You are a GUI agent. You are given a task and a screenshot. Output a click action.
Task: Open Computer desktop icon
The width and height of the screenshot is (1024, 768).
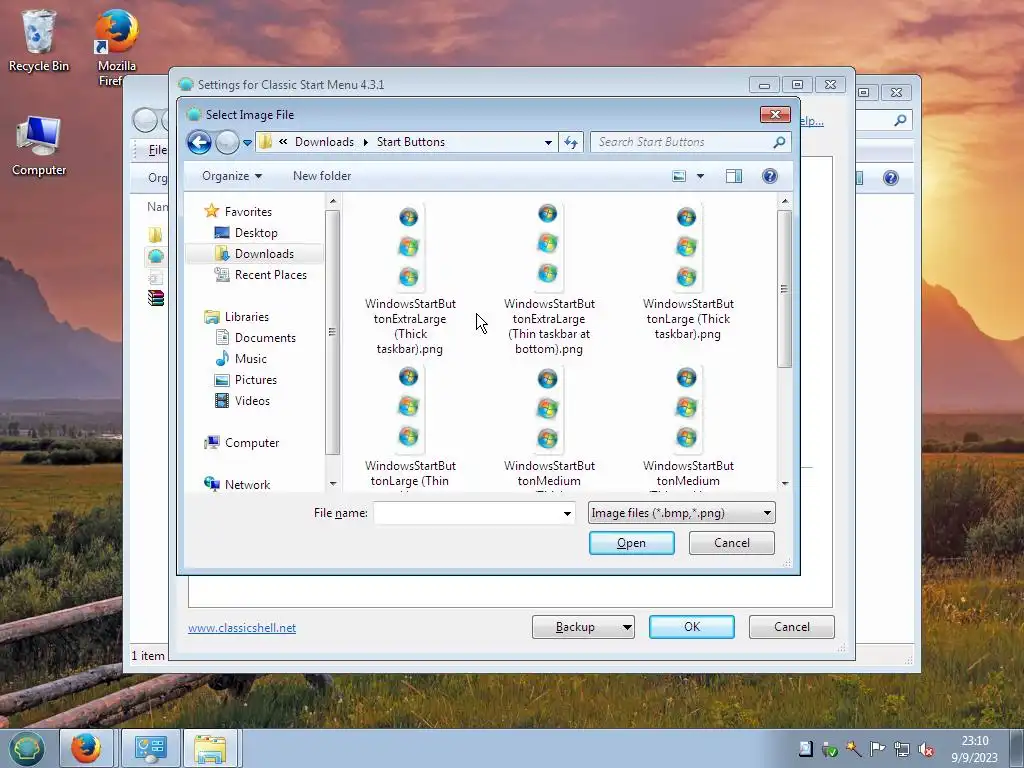point(39,146)
